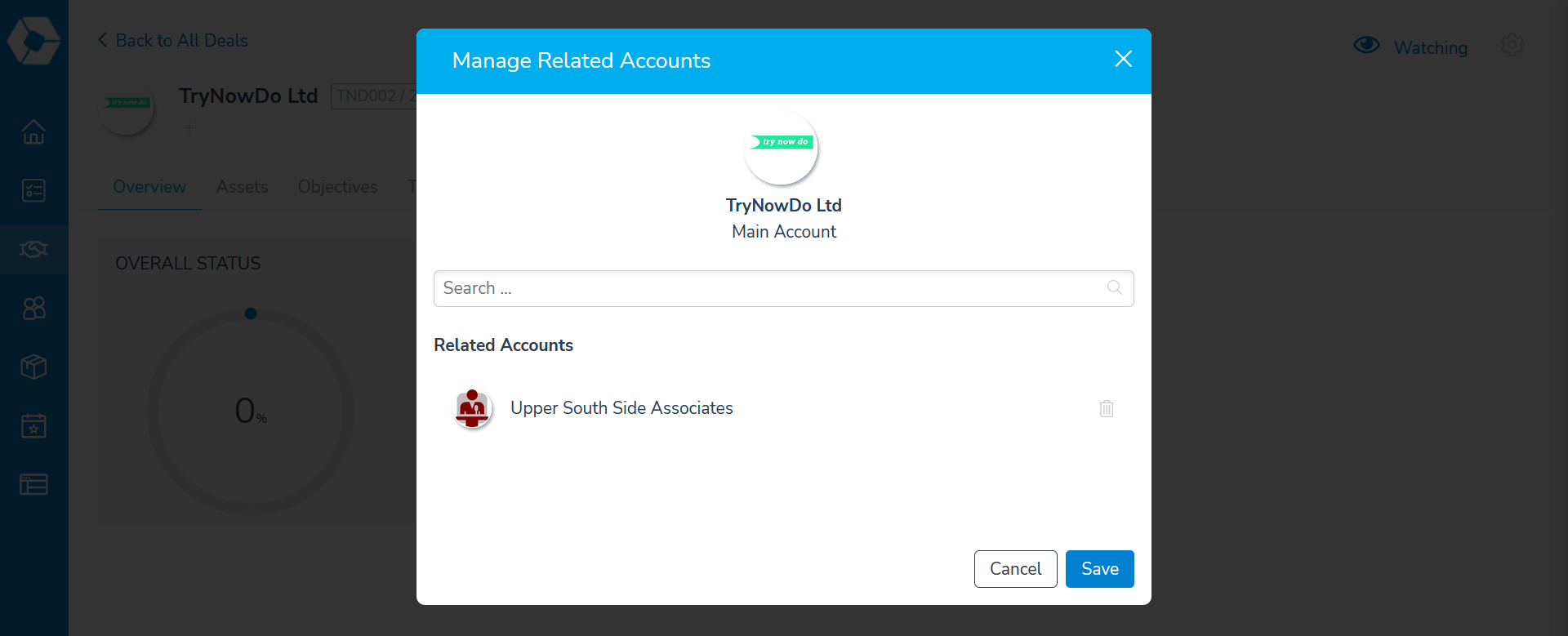The image size is (1568, 636).
Task: Click the TryNowDo Ltd deal logo in header
Action: tap(126, 108)
